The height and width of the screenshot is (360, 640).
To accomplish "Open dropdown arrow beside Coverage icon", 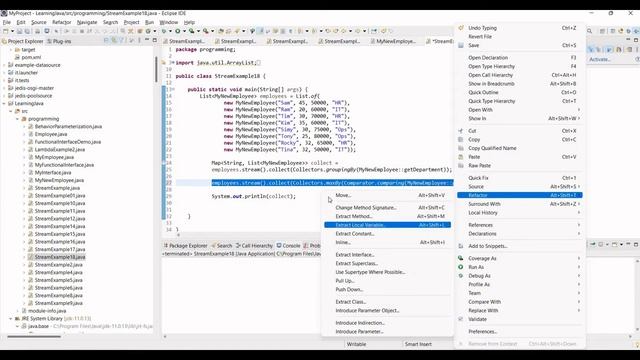I will pos(198,31).
